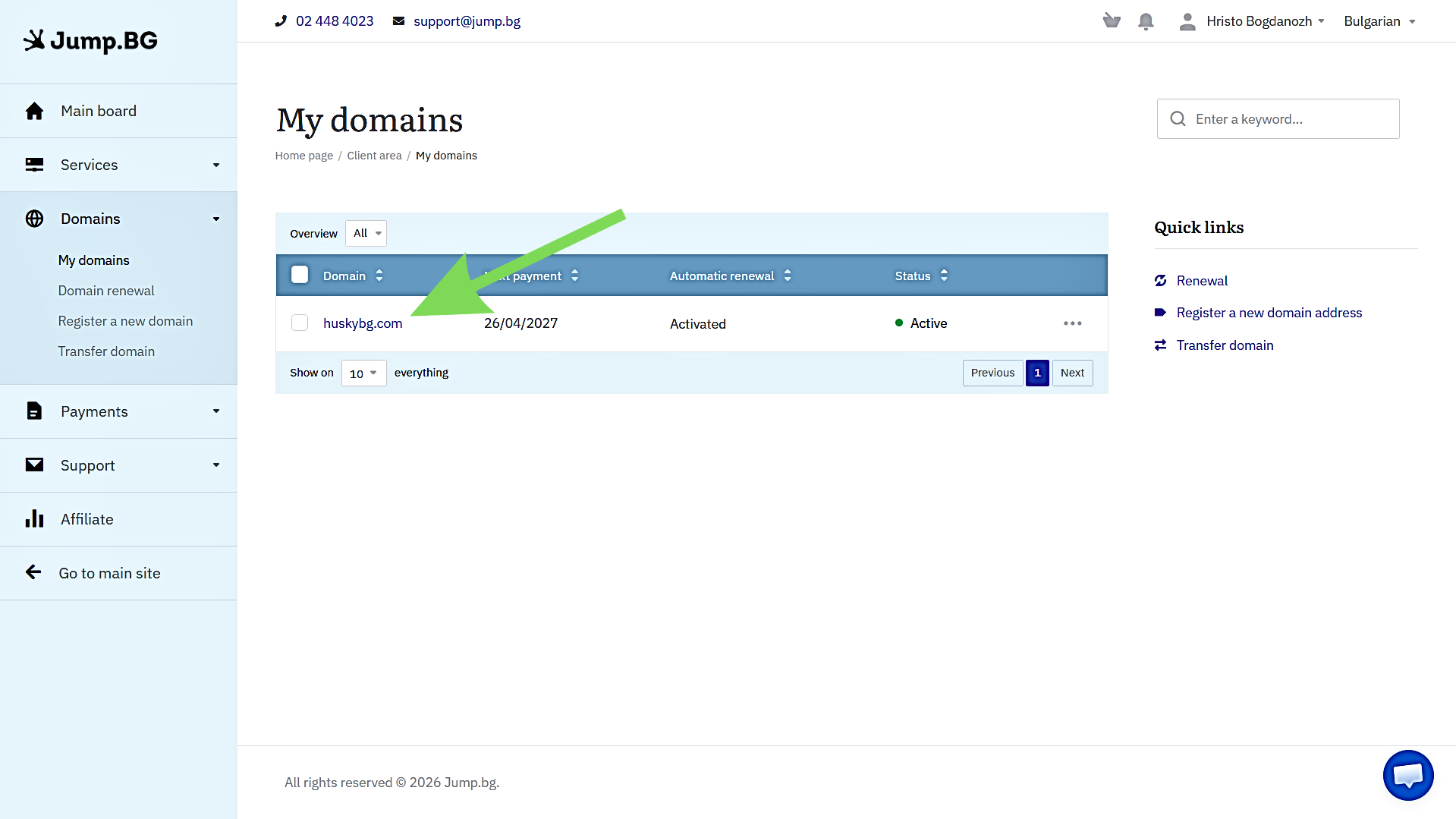Image resolution: width=1456 pixels, height=819 pixels.
Task: Open the Show on 10 entries dropdown
Action: tap(363, 373)
